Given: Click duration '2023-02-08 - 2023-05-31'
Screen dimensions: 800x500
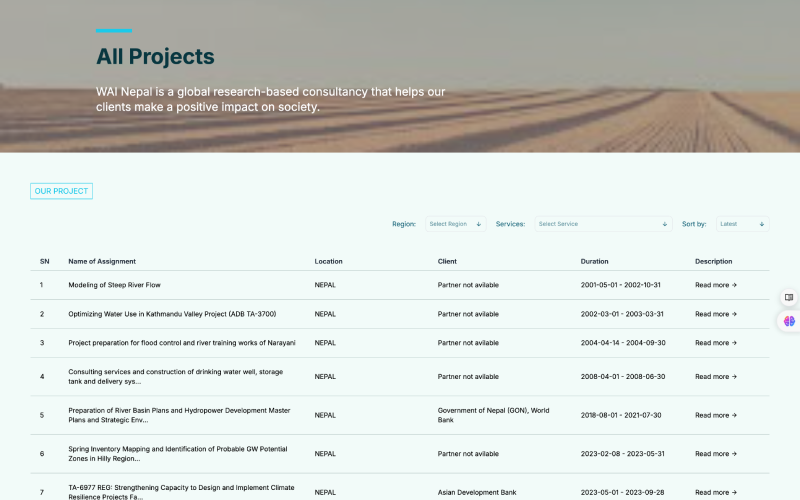Looking at the screenshot, I should tap(622, 454).
